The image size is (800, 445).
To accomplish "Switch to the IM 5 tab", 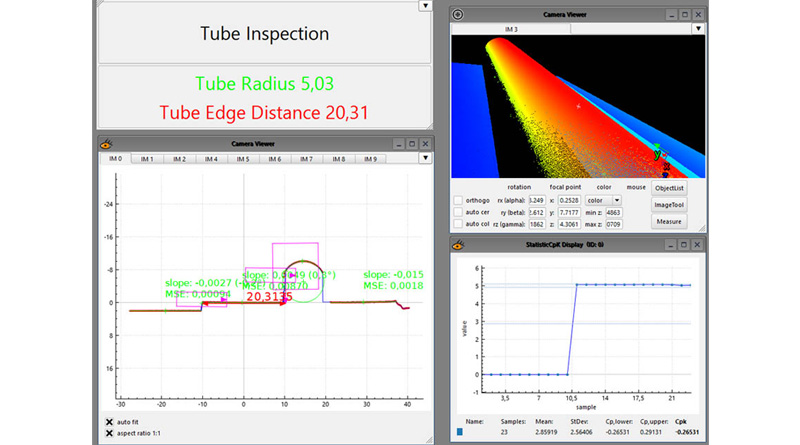I will 243,159.
